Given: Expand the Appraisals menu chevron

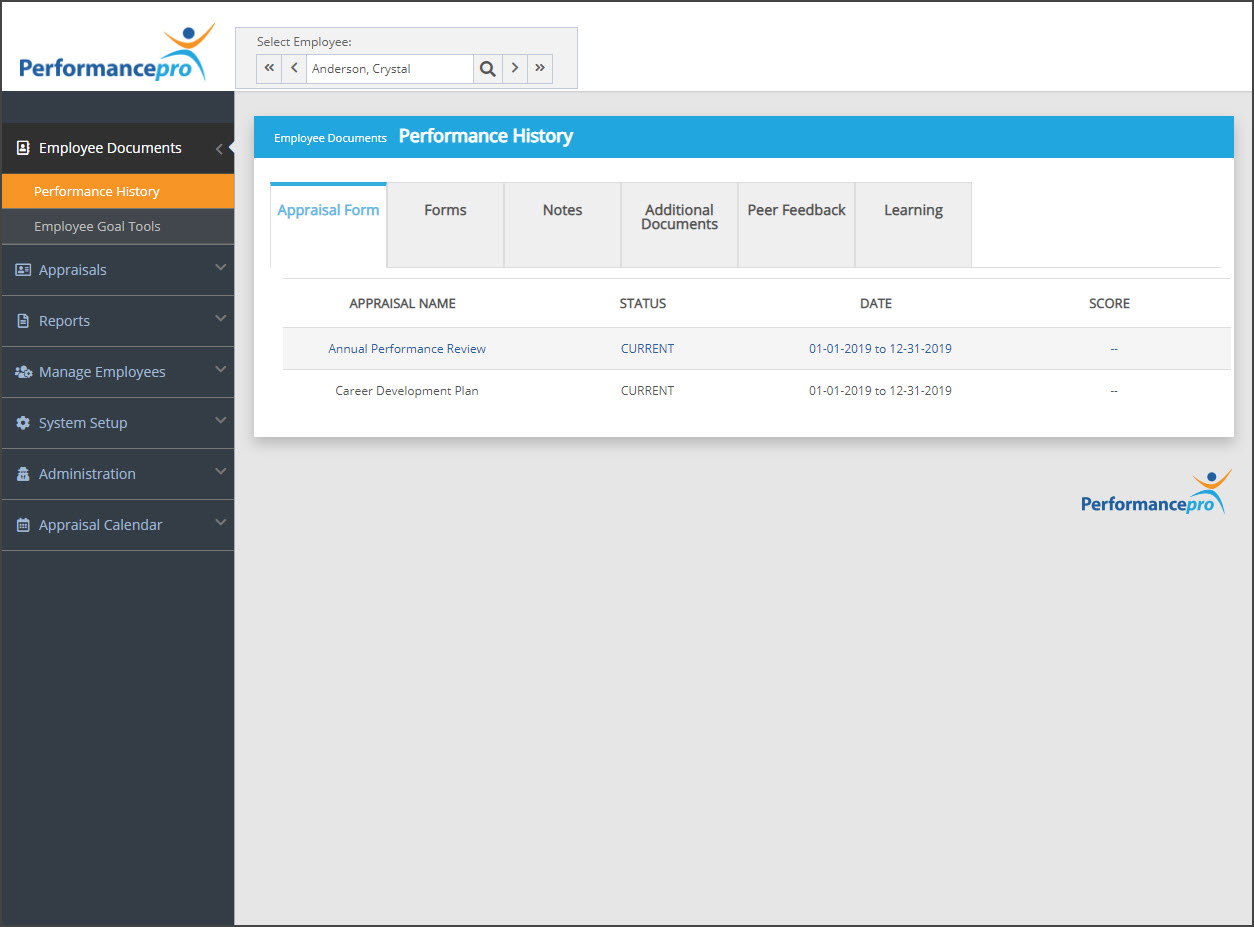Looking at the screenshot, I should [x=221, y=268].
